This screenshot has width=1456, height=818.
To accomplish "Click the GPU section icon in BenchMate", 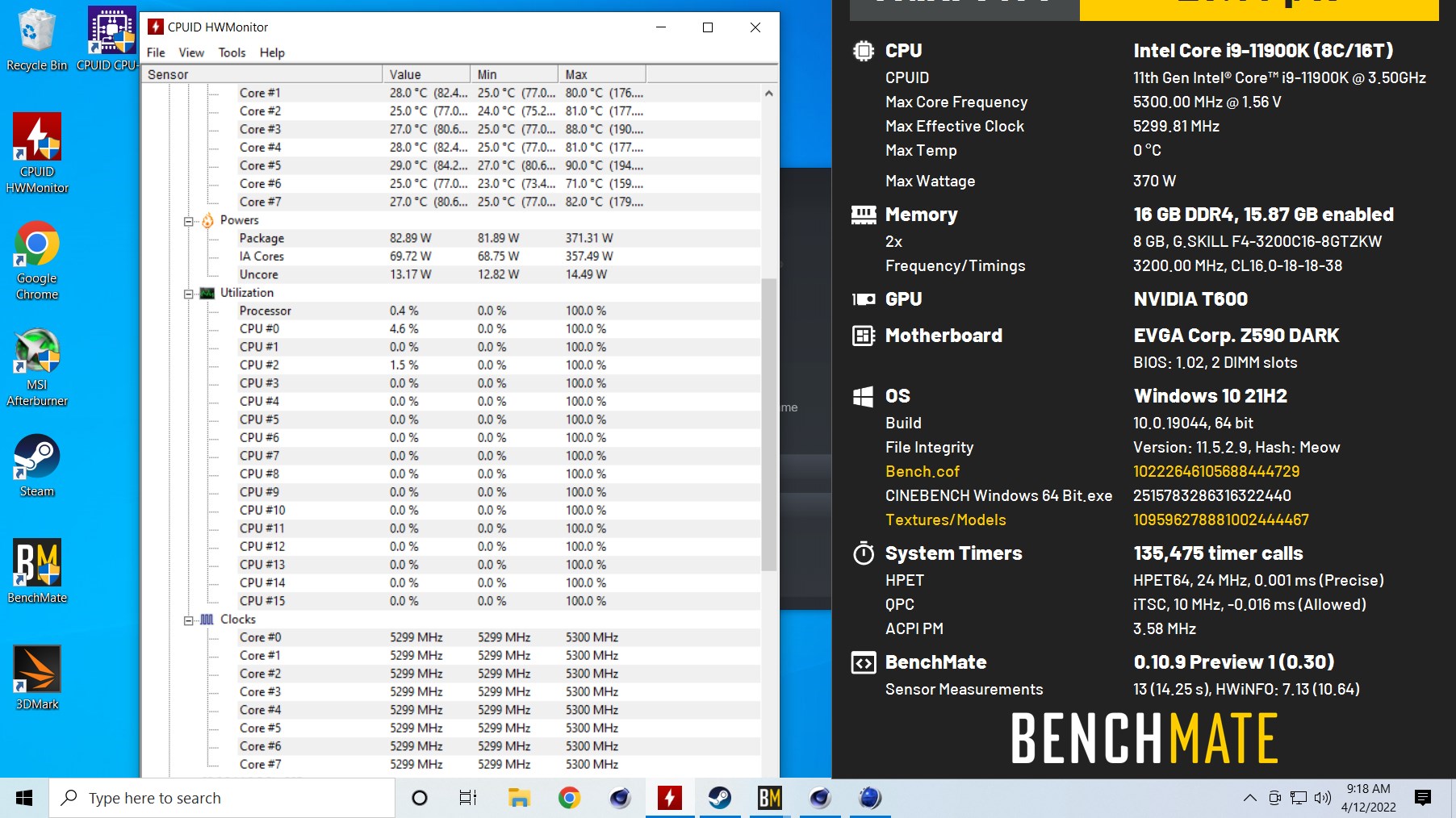I will 864,299.
